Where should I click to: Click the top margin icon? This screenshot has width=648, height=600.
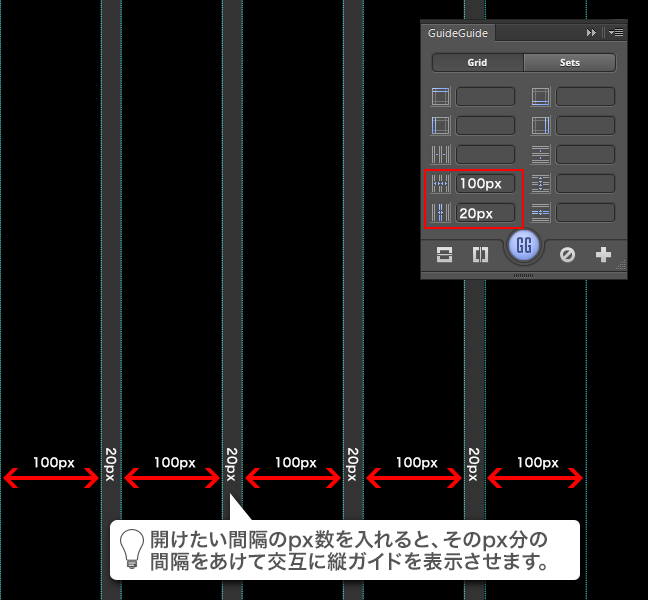tap(440, 97)
